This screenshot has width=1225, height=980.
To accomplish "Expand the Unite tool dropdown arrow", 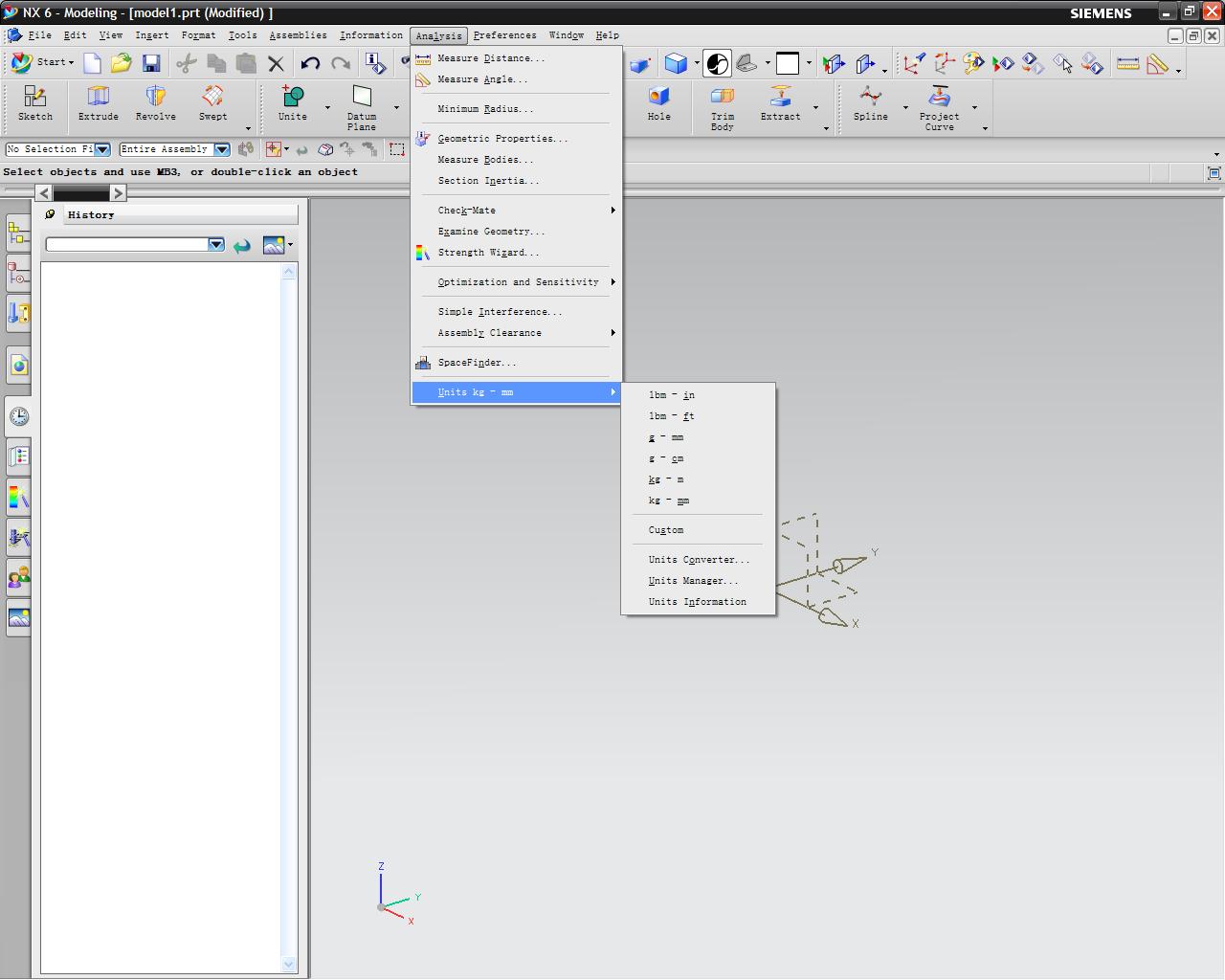I will tap(327, 107).
